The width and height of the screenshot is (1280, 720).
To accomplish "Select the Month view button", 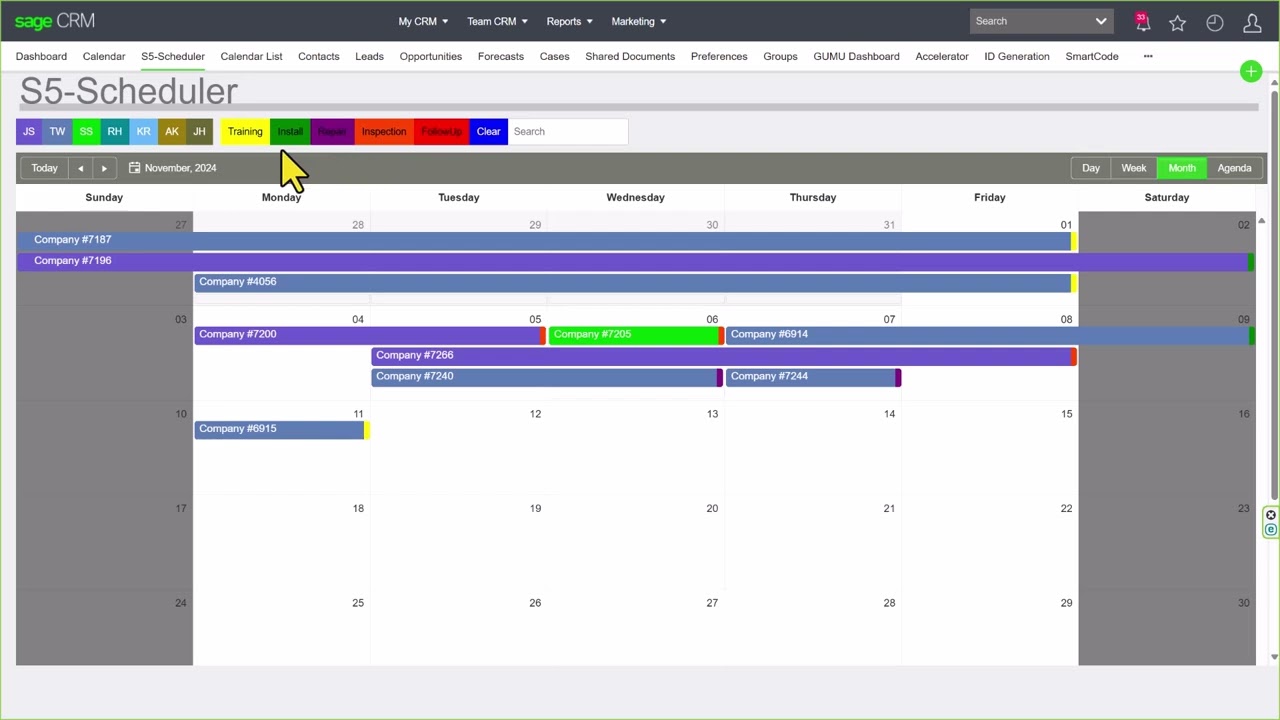I will pyautogui.click(x=1182, y=168).
